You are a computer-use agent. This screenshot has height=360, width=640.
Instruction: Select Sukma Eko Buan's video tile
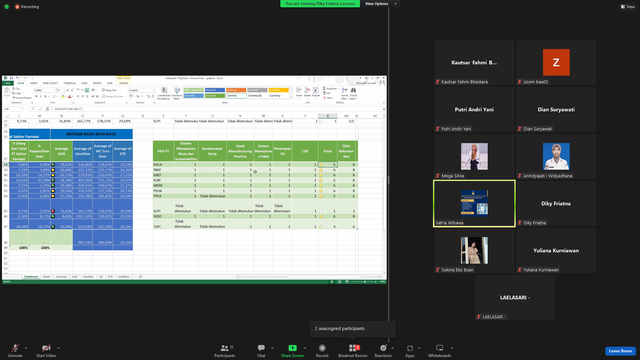[474, 251]
